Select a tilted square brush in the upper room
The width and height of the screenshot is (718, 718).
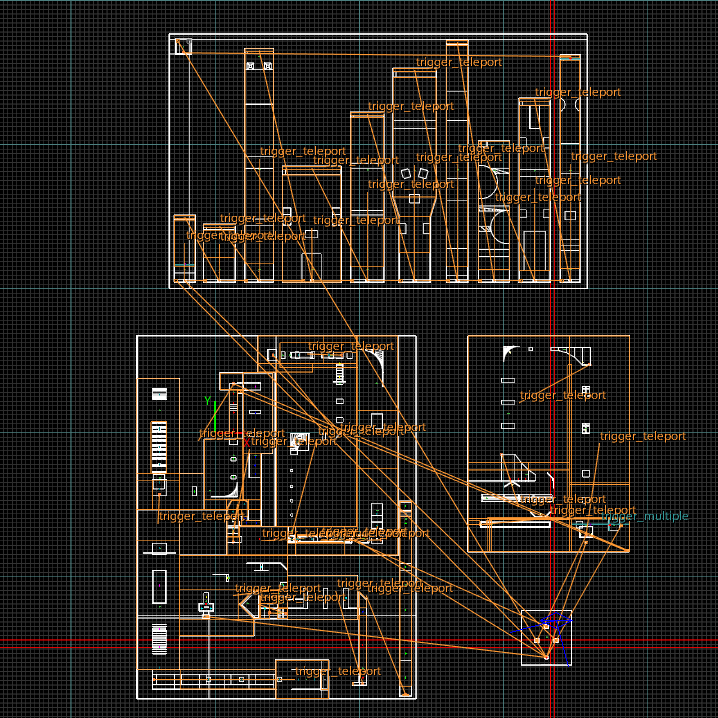(x=407, y=174)
